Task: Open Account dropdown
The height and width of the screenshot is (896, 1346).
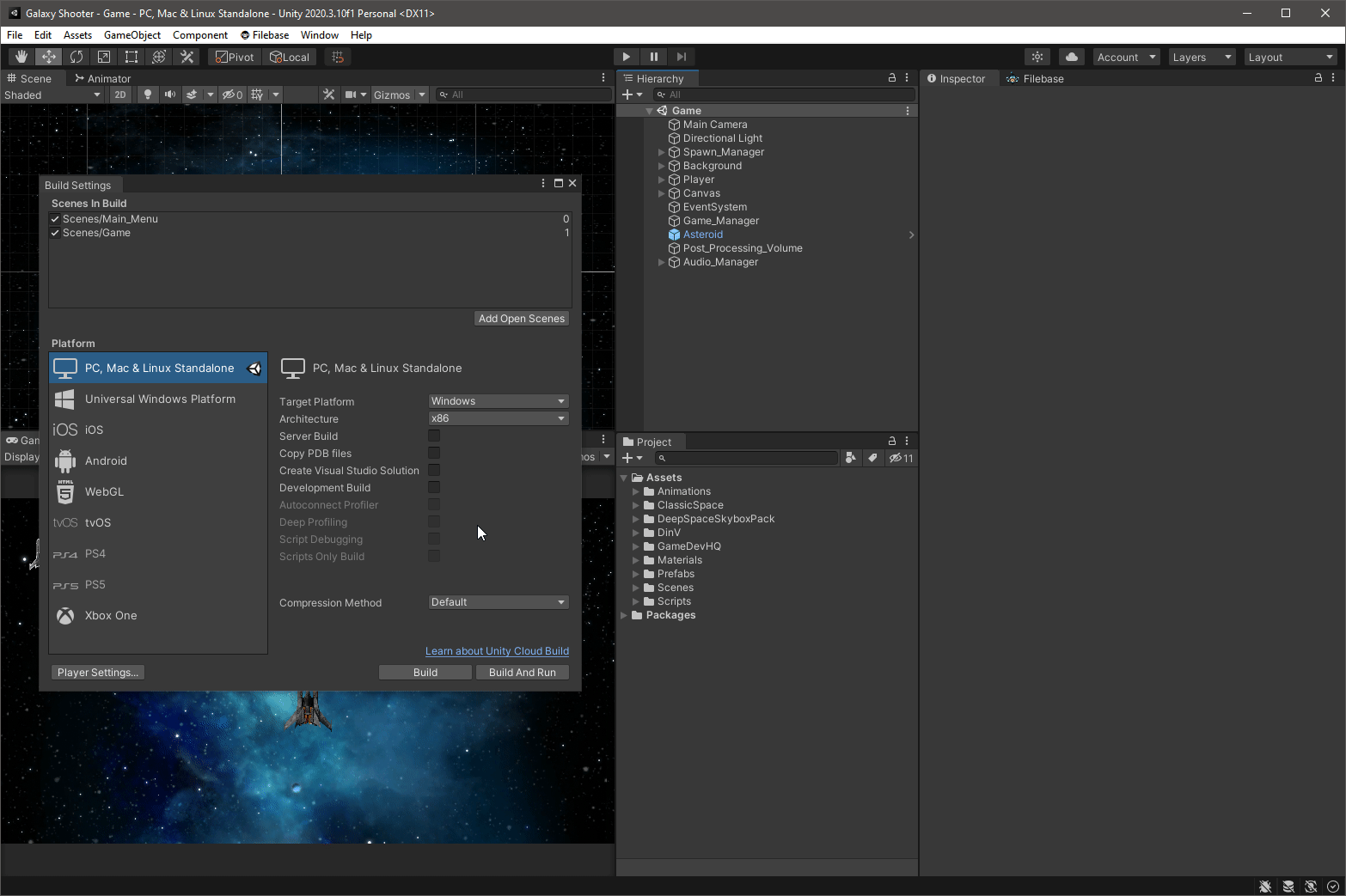Action: 1126,57
